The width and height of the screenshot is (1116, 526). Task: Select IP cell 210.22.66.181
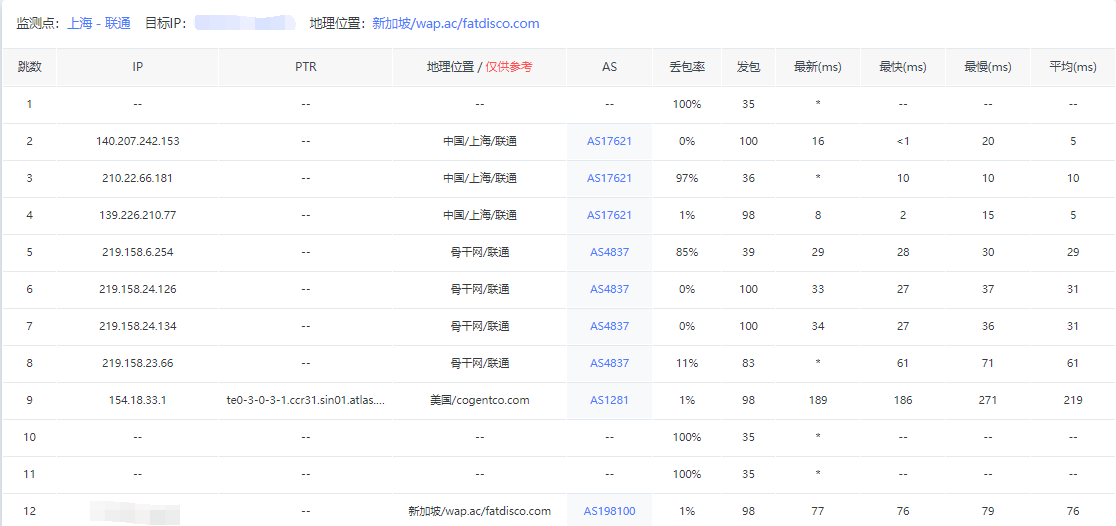tap(137, 178)
